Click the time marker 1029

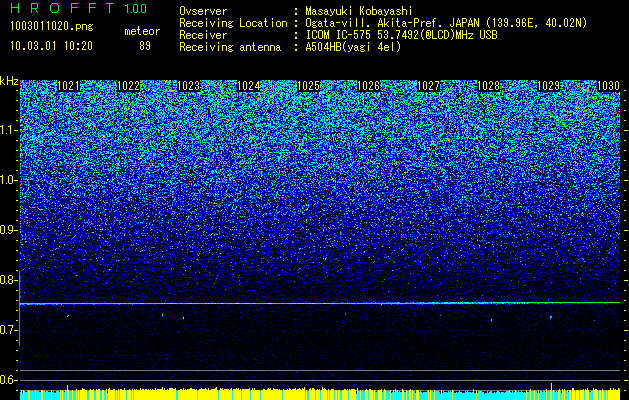click(548, 86)
